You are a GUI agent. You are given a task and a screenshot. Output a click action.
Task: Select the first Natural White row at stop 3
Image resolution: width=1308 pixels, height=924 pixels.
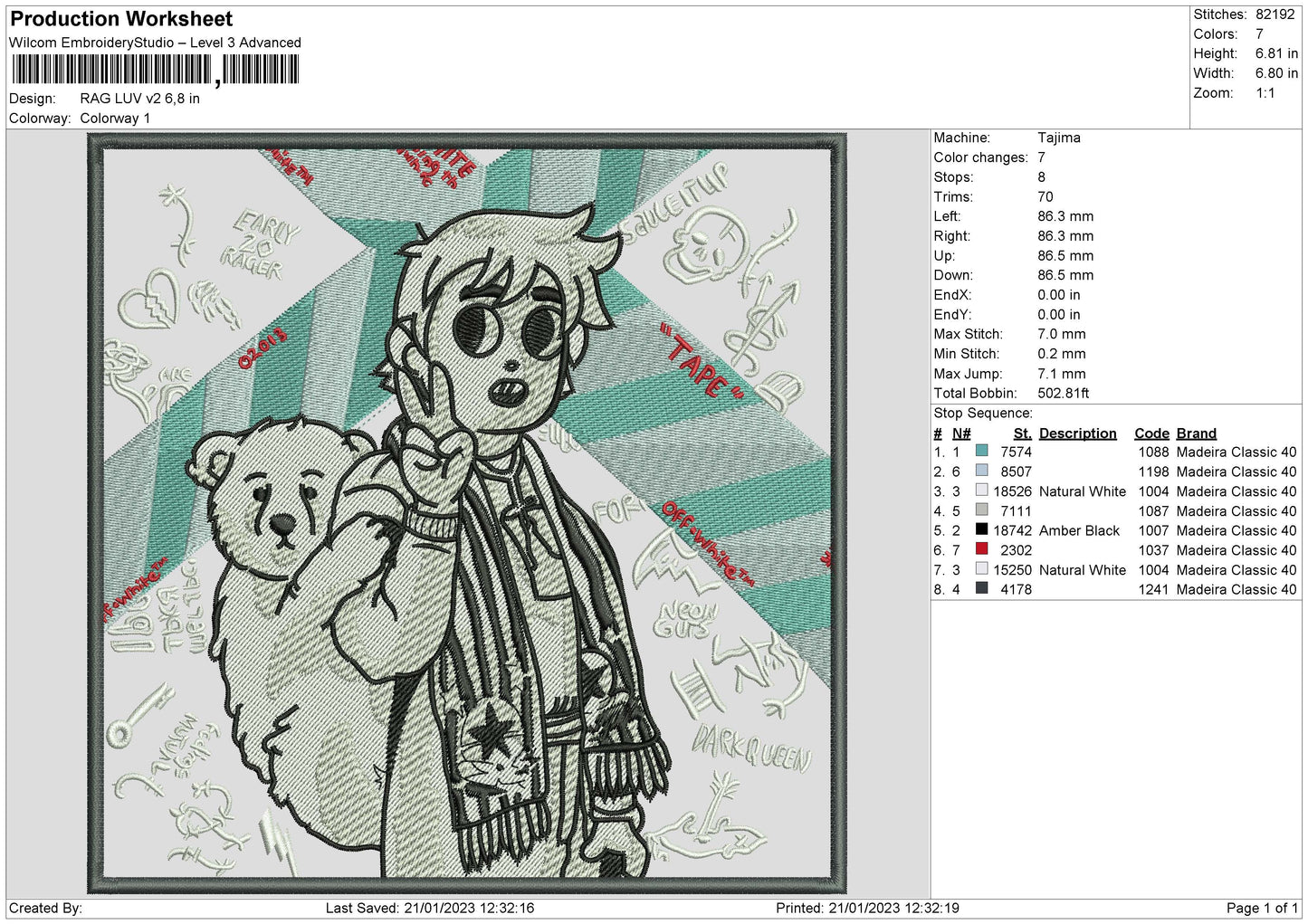pos(1115,491)
